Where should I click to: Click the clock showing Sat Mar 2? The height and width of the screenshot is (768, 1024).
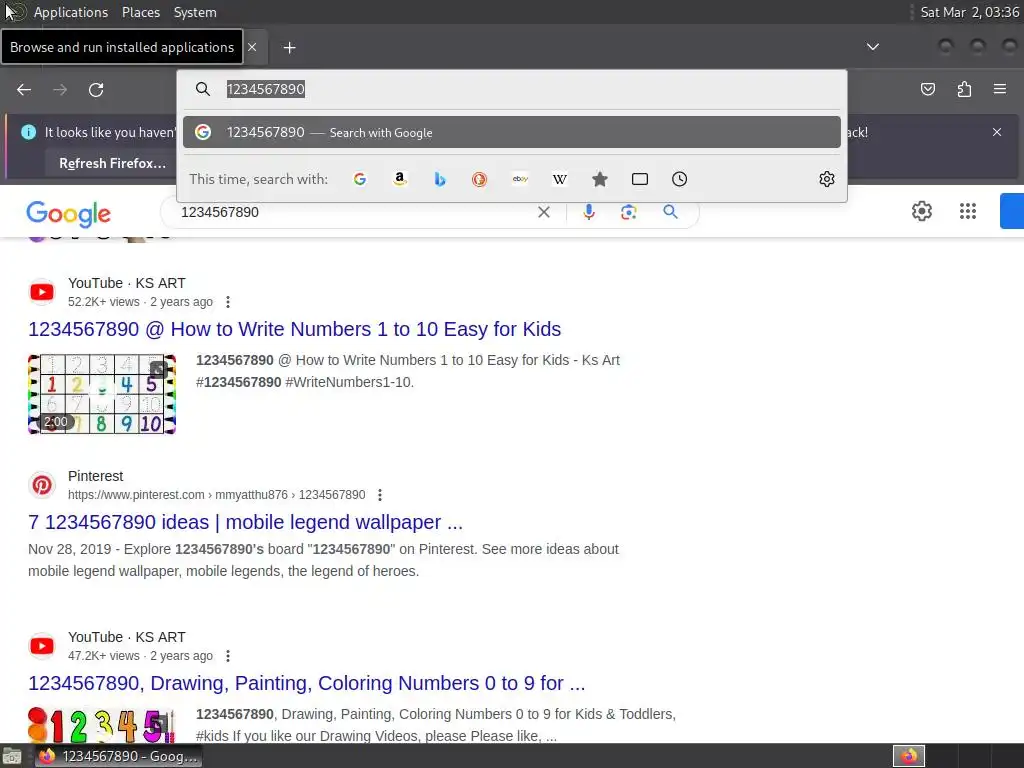point(969,12)
